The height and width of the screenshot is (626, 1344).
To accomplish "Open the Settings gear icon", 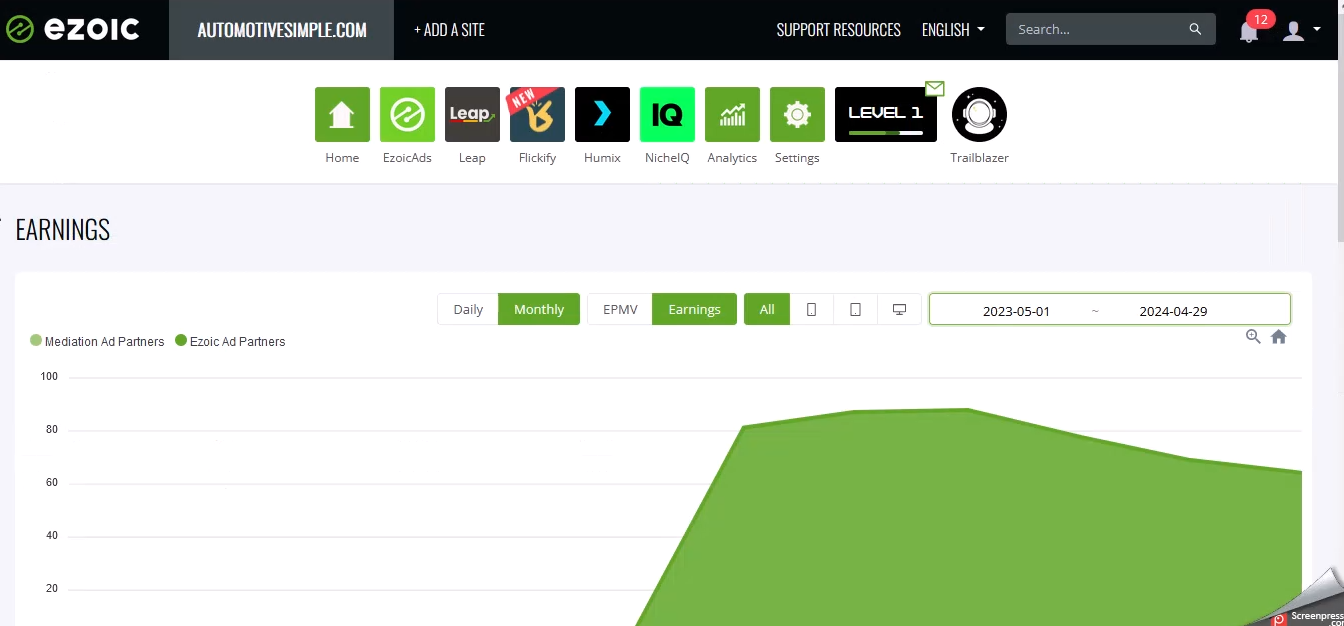I will (797, 114).
